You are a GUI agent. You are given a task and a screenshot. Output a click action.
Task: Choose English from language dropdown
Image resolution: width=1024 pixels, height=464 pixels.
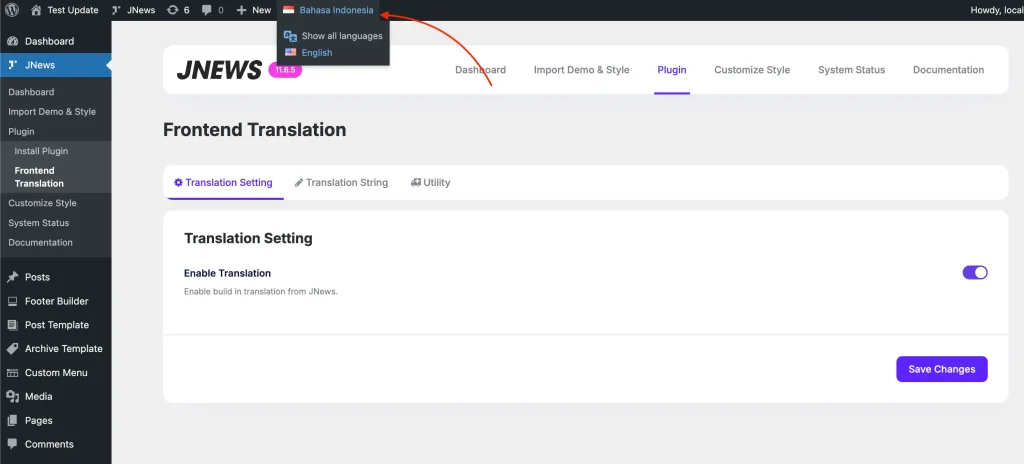click(x=316, y=53)
